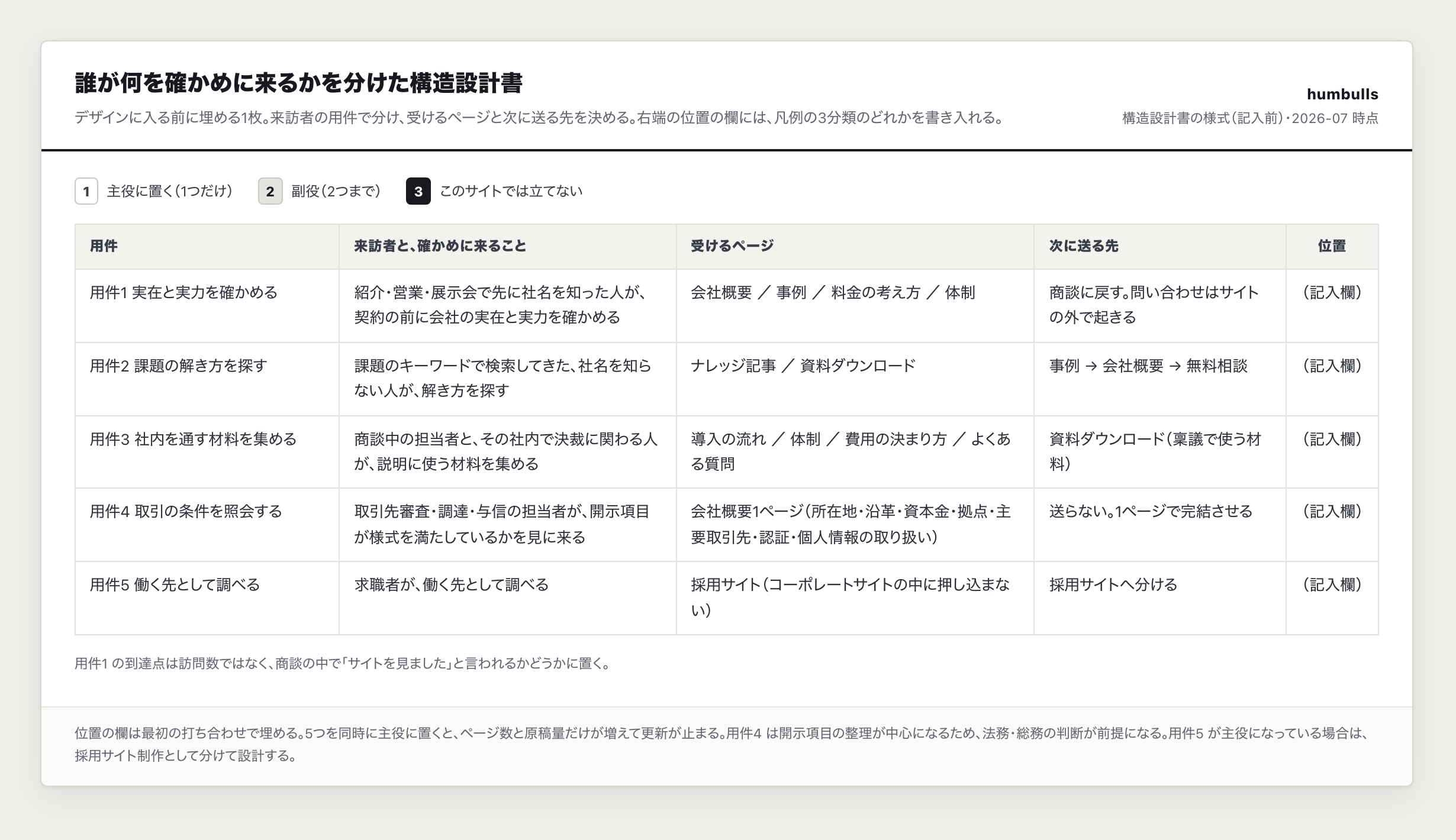Click the cell 送らない。1ページで完結させる
This screenshot has width=1456, height=840.
pyautogui.click(x=1160, y=525)
